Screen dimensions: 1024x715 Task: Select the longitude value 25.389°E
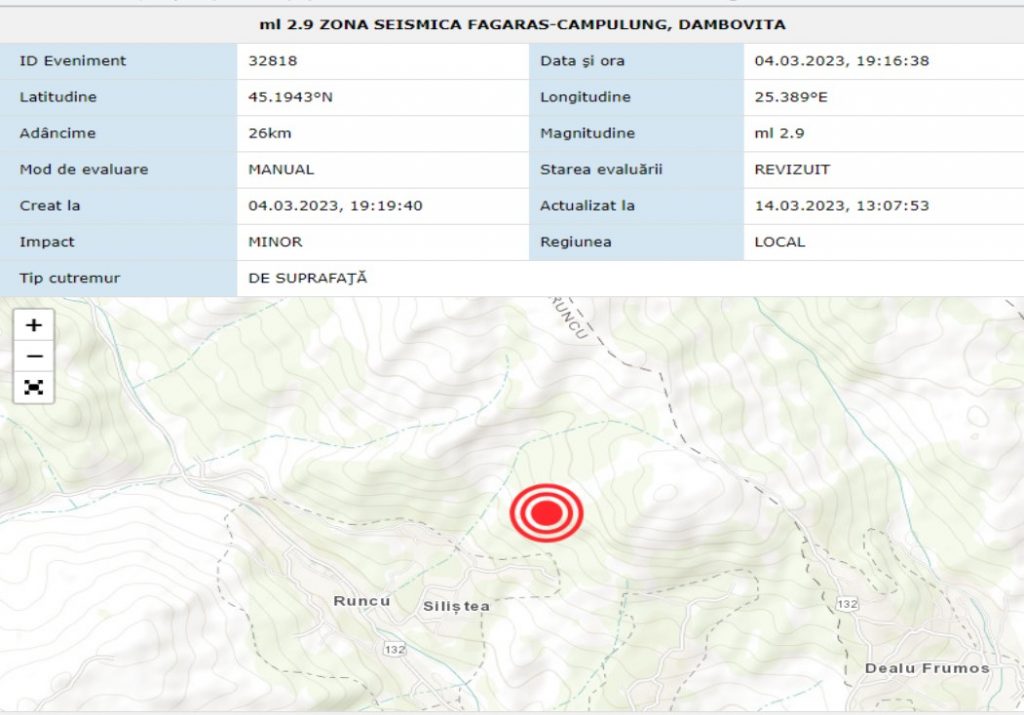(x=791, y=97)
